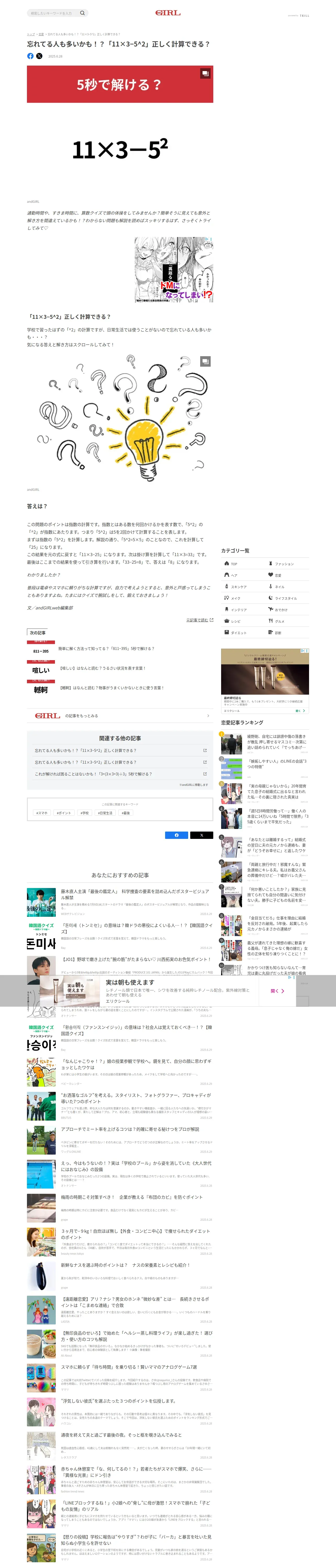
Task: Open ダイエット category scale icon
Action: [226, 632]
